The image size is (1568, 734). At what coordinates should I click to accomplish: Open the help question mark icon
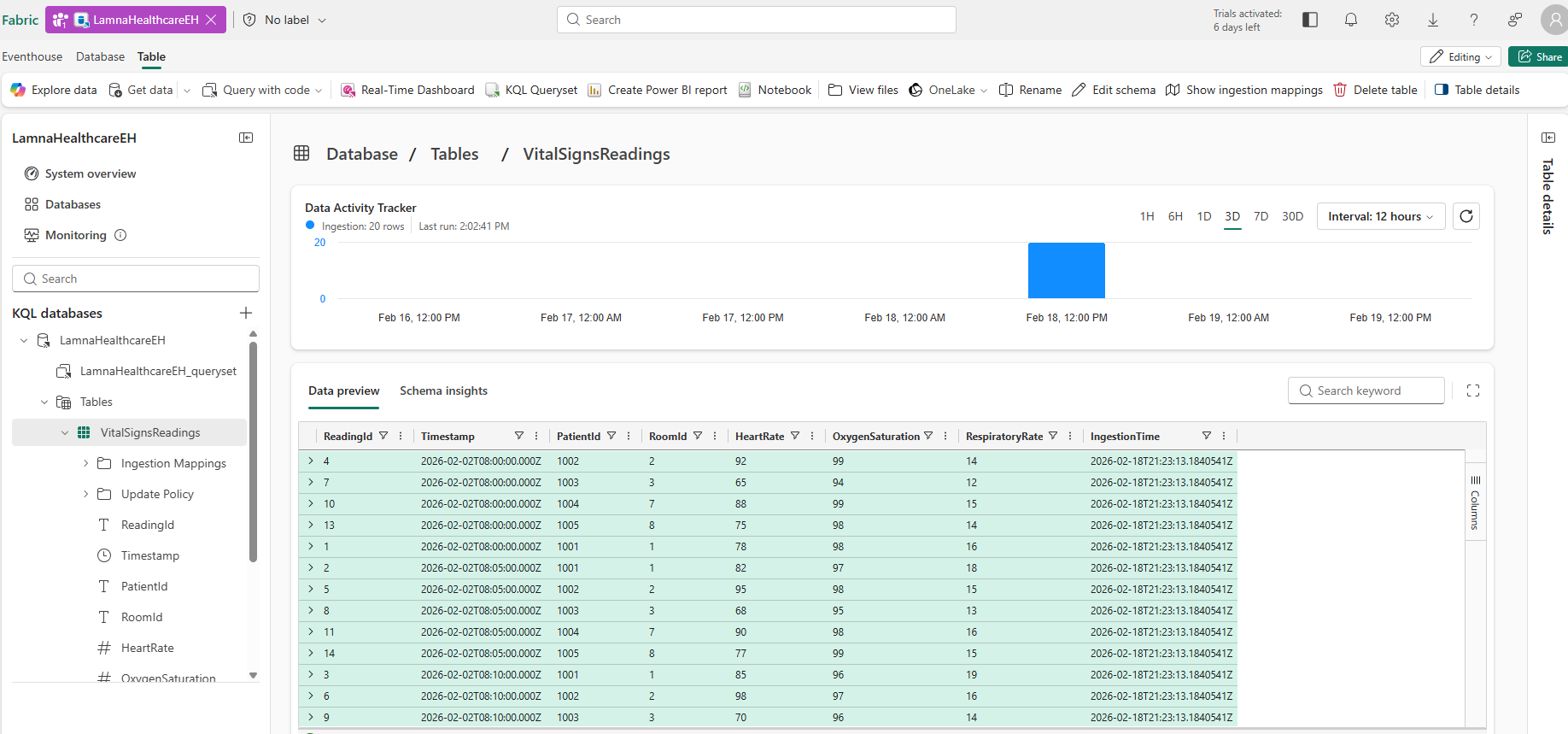coord(1474,20)
